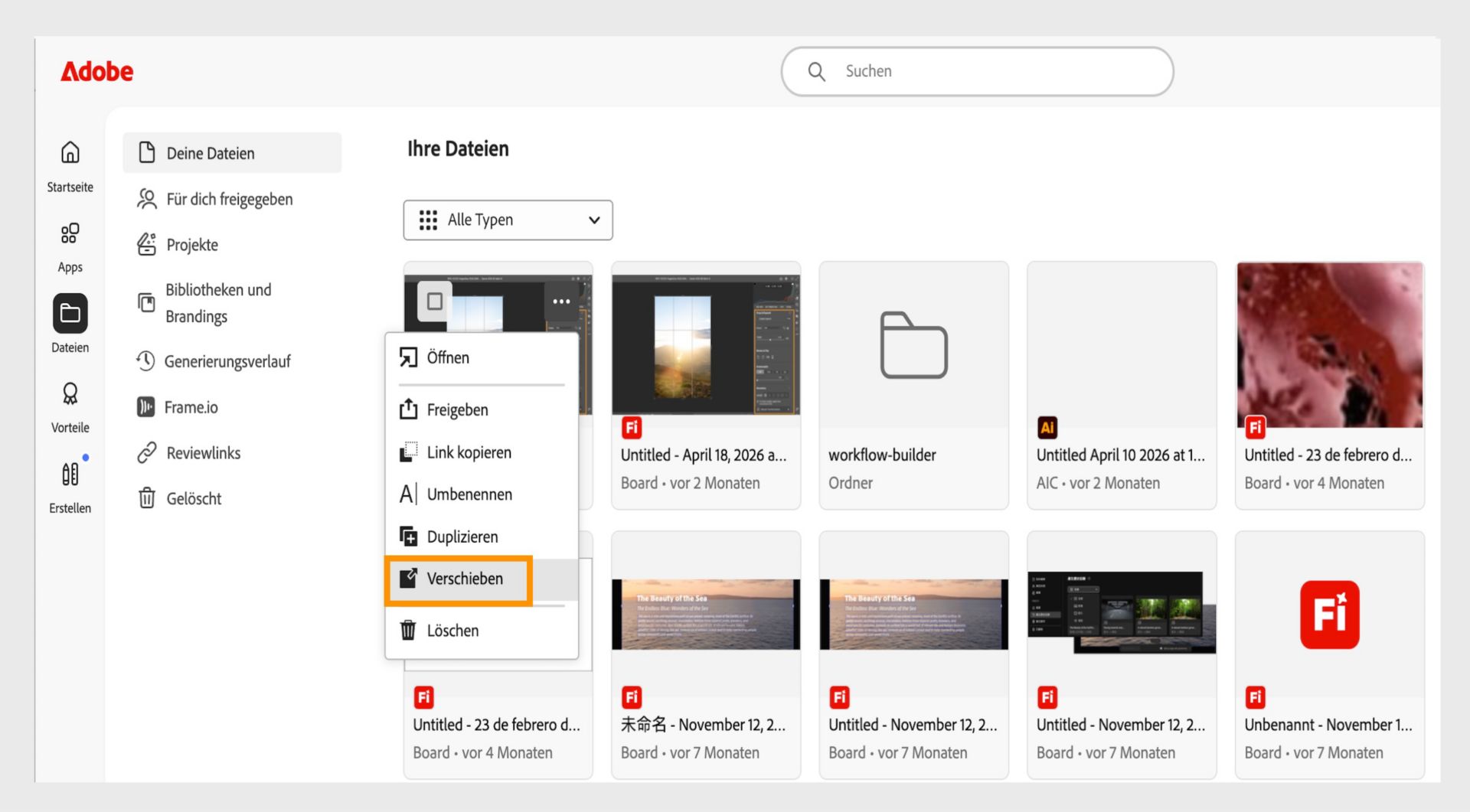Expand the Alle Typen filter dropdown

(x=508, y=220)
